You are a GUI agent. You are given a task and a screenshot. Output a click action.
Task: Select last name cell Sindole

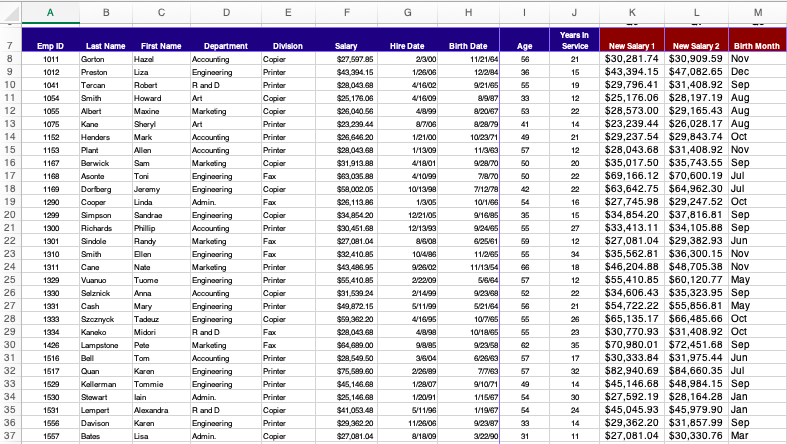(x=106, y=241)
